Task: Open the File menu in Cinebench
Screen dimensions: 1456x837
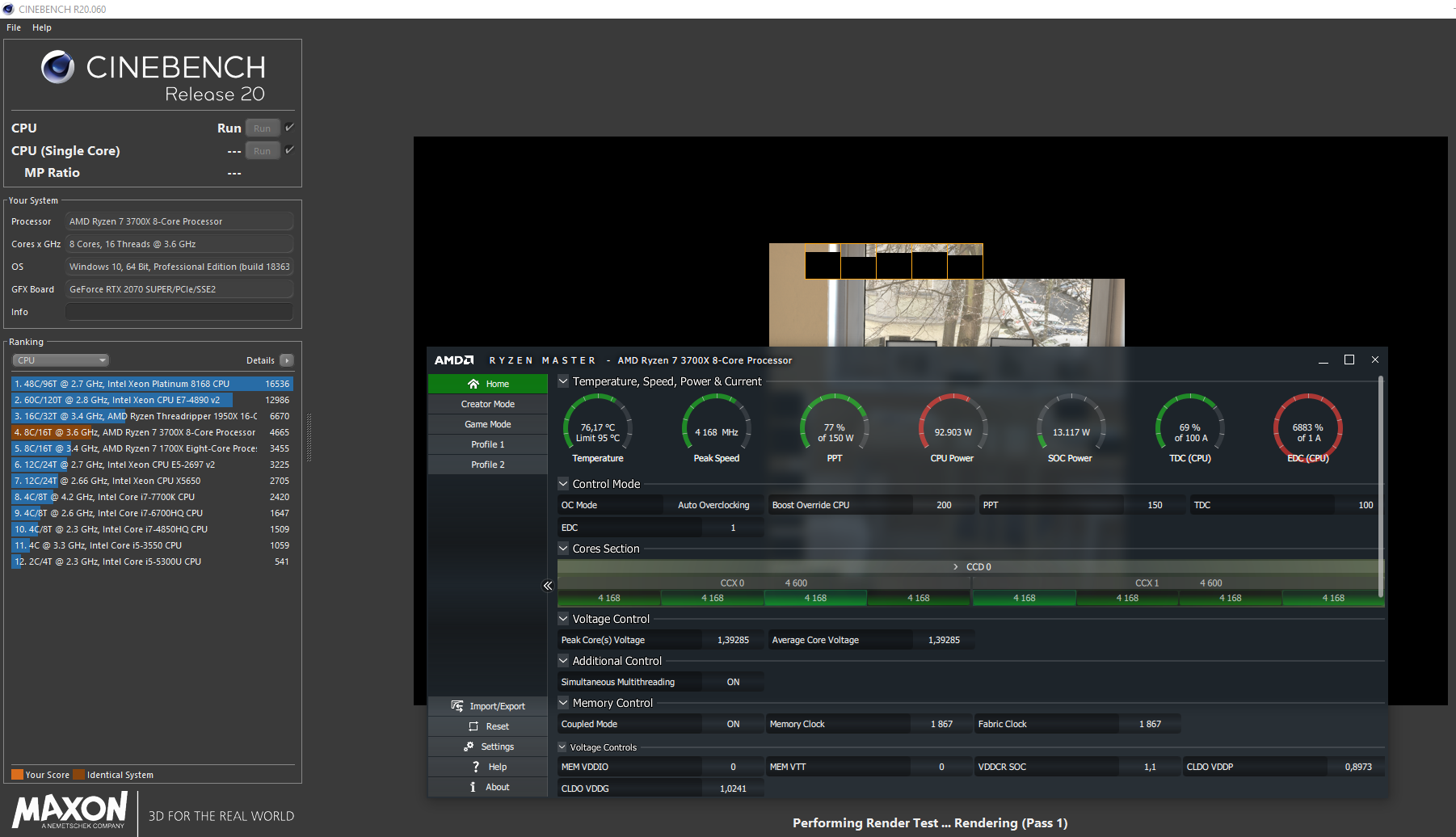Action: pos(14,27)
